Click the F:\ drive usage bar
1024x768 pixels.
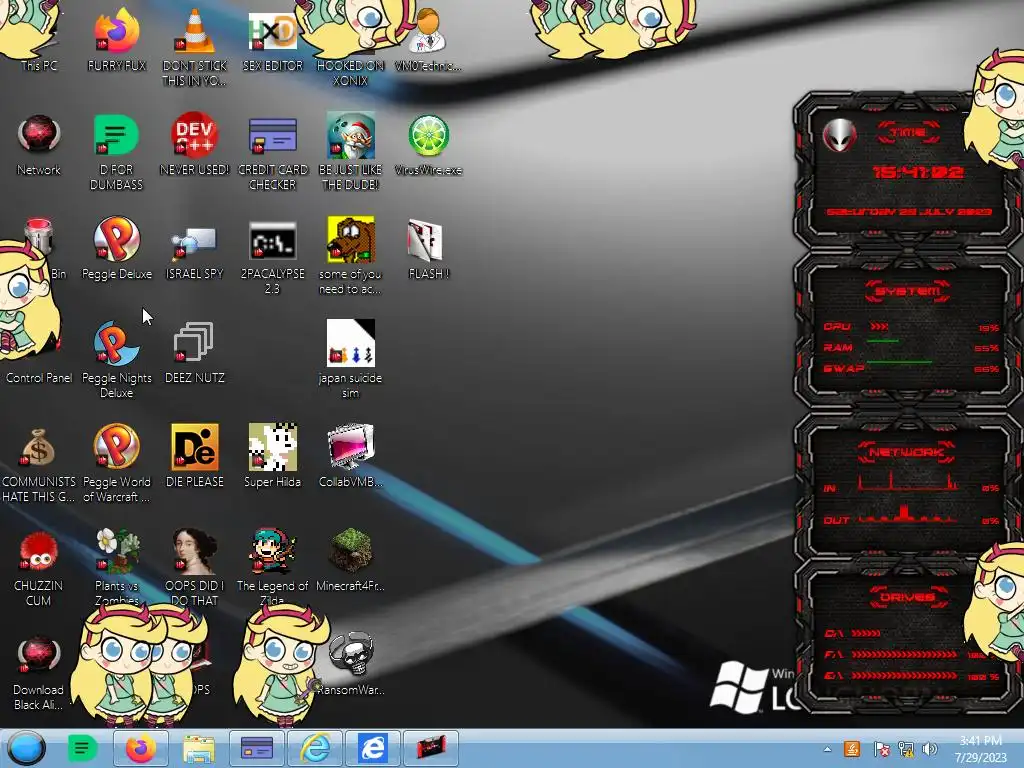pos(904,654)
